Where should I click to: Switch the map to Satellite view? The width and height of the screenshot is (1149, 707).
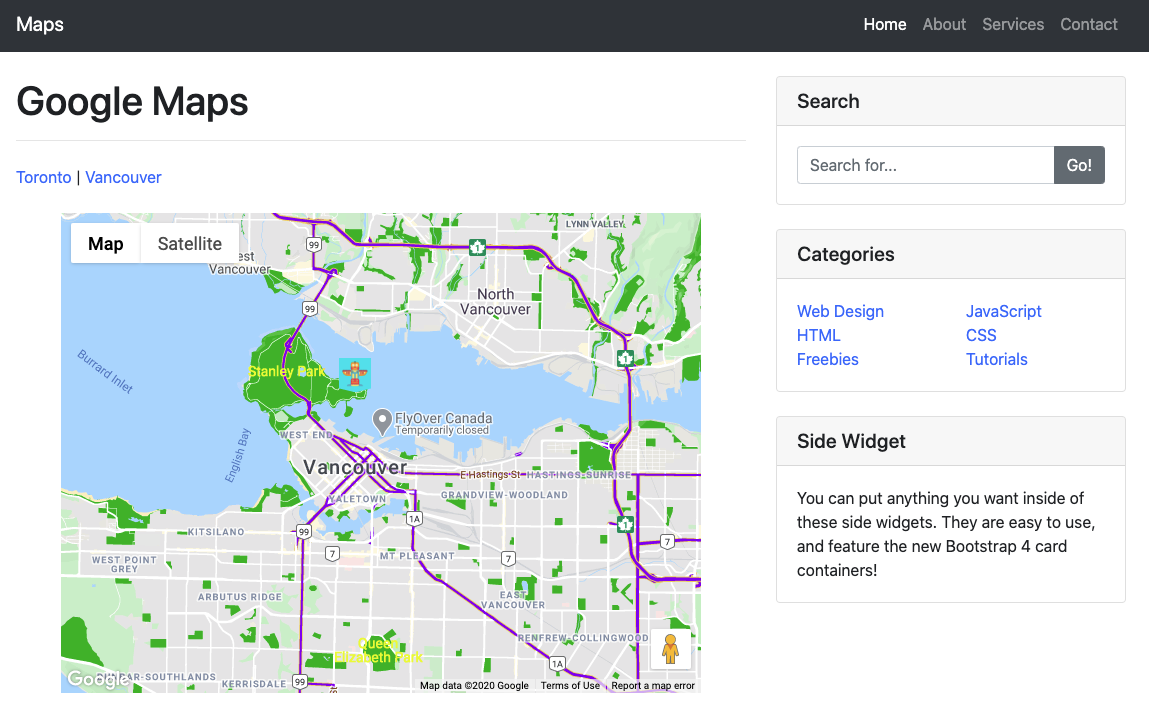[x=189, y=243]
